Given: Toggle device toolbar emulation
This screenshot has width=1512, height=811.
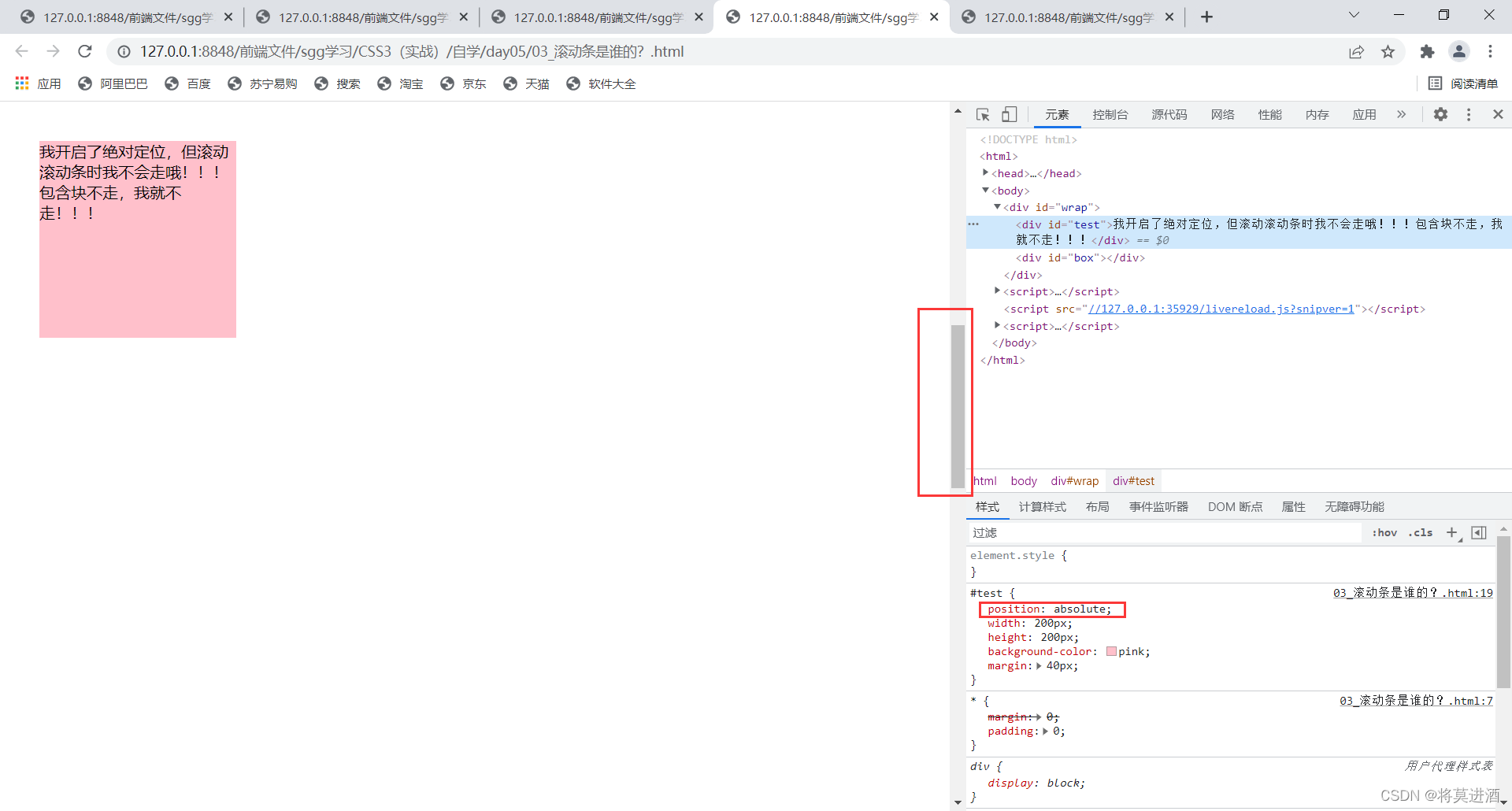Looking at the screenshot, I should [x=1009, y=115].
